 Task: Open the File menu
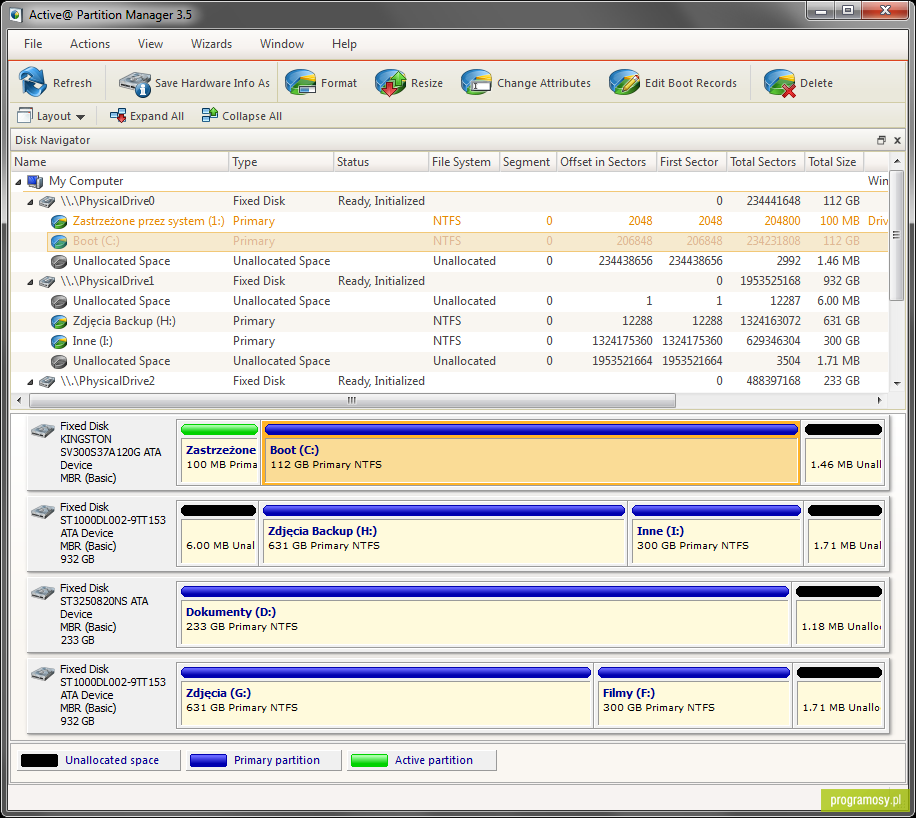(33, 44)
